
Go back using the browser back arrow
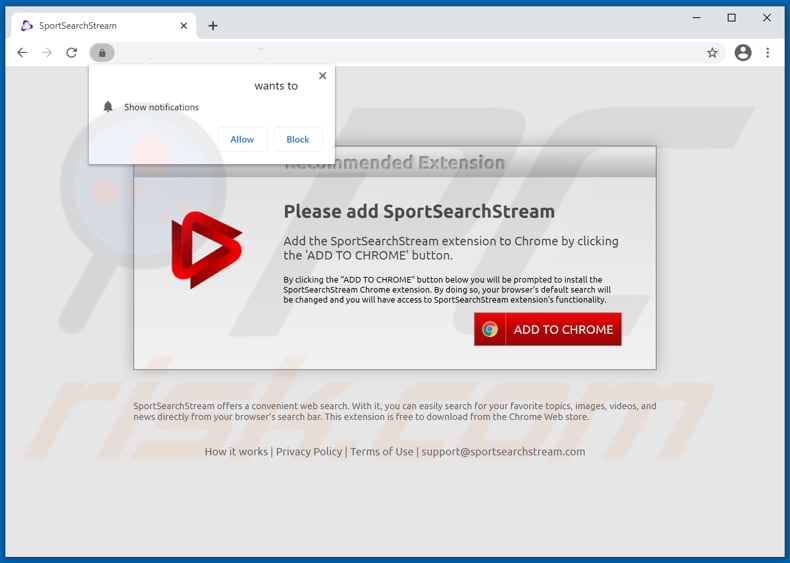(x=22, y=52)
